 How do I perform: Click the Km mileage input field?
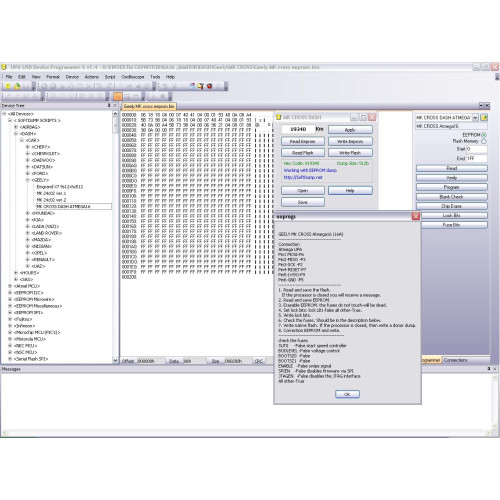click(x=298, y=129)
